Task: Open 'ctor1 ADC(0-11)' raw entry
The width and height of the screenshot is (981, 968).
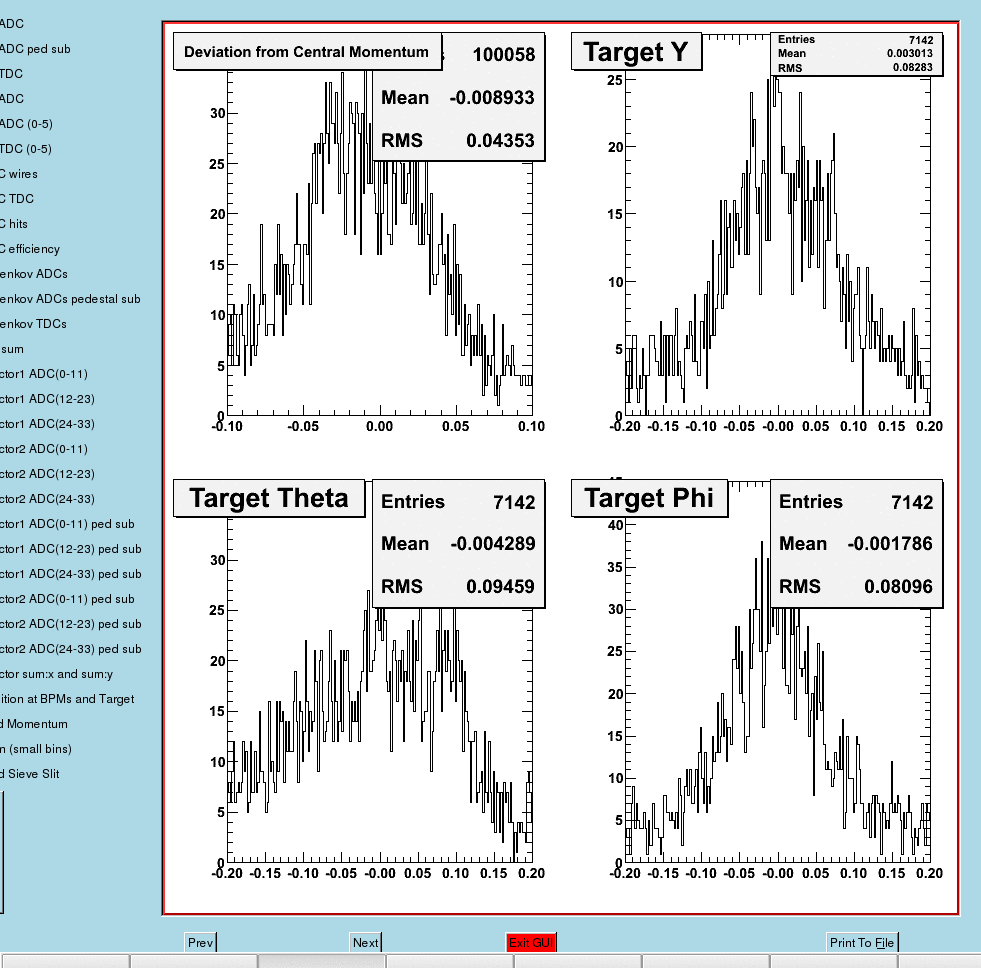Action: (x=44, y=374)
